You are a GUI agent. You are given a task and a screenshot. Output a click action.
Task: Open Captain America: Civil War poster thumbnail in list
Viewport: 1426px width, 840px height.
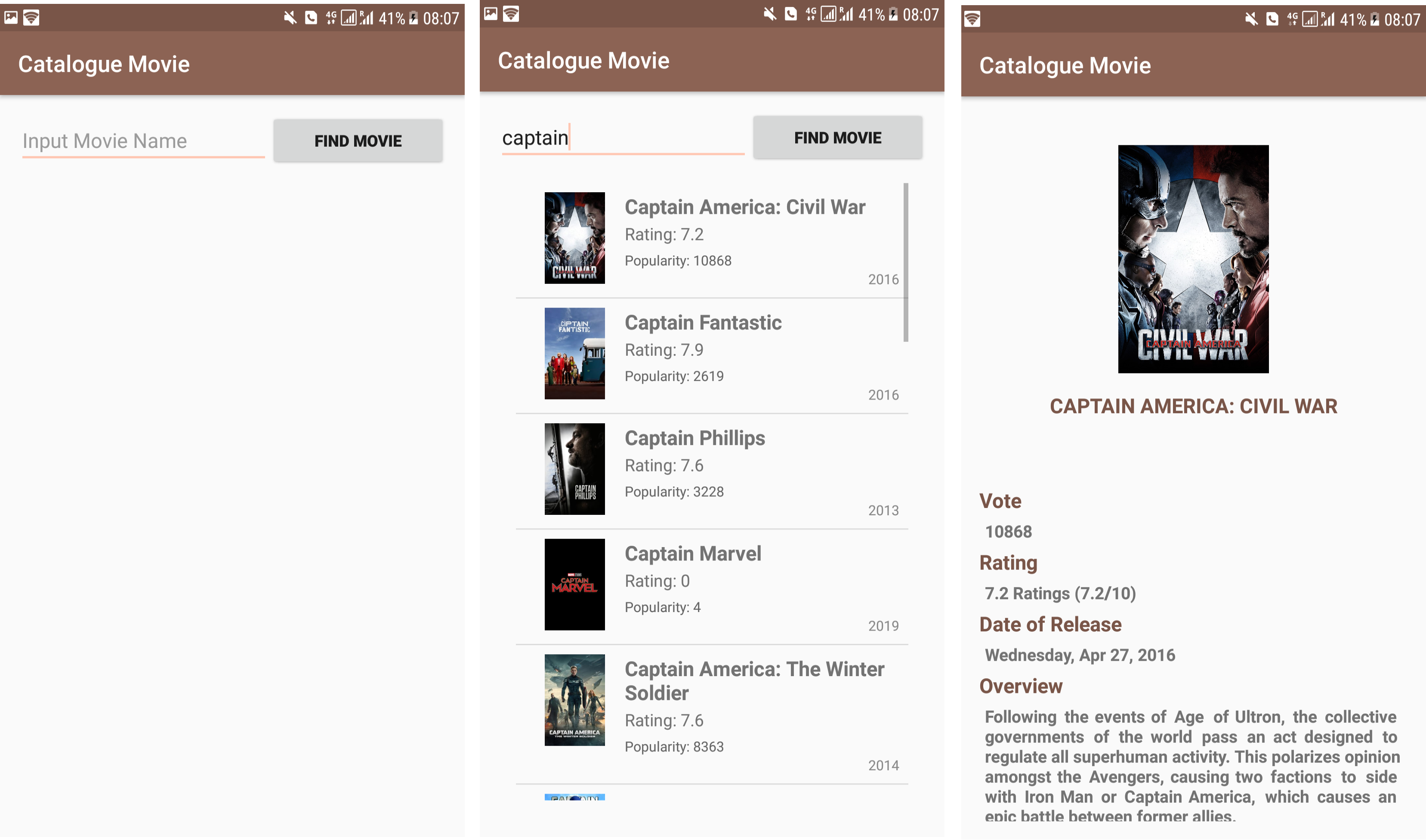point(574,238)
